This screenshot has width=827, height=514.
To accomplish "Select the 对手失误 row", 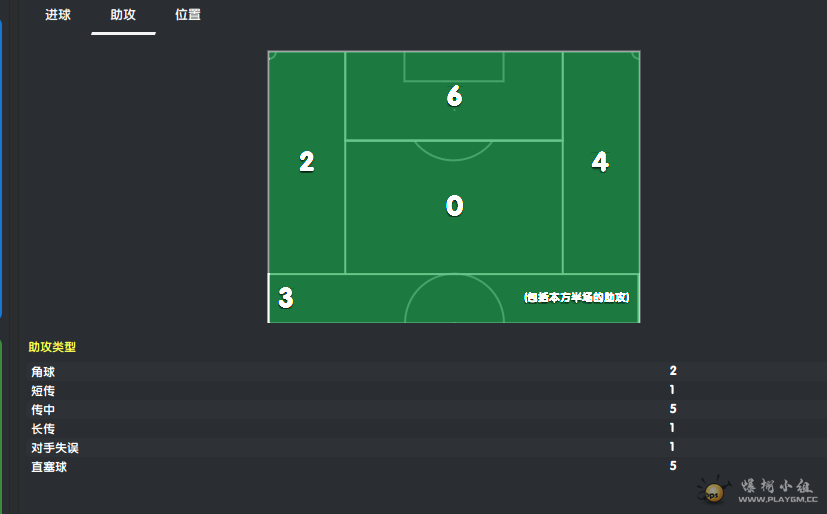I will 426,447.
